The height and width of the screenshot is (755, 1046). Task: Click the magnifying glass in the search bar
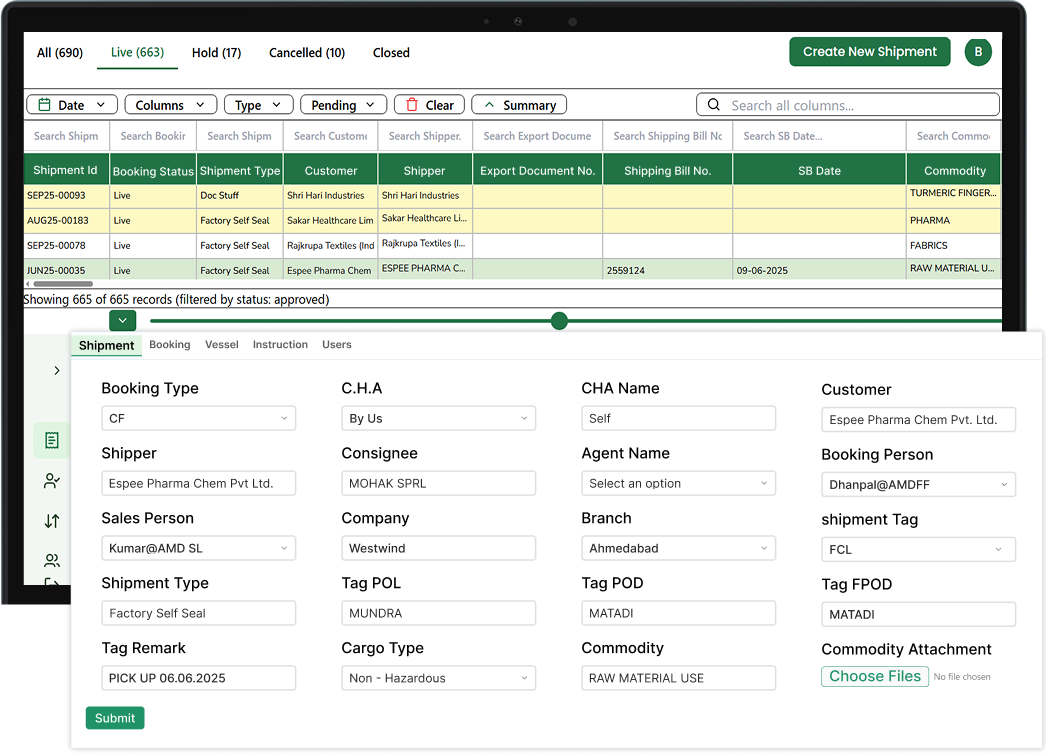[x=713, y=104]
